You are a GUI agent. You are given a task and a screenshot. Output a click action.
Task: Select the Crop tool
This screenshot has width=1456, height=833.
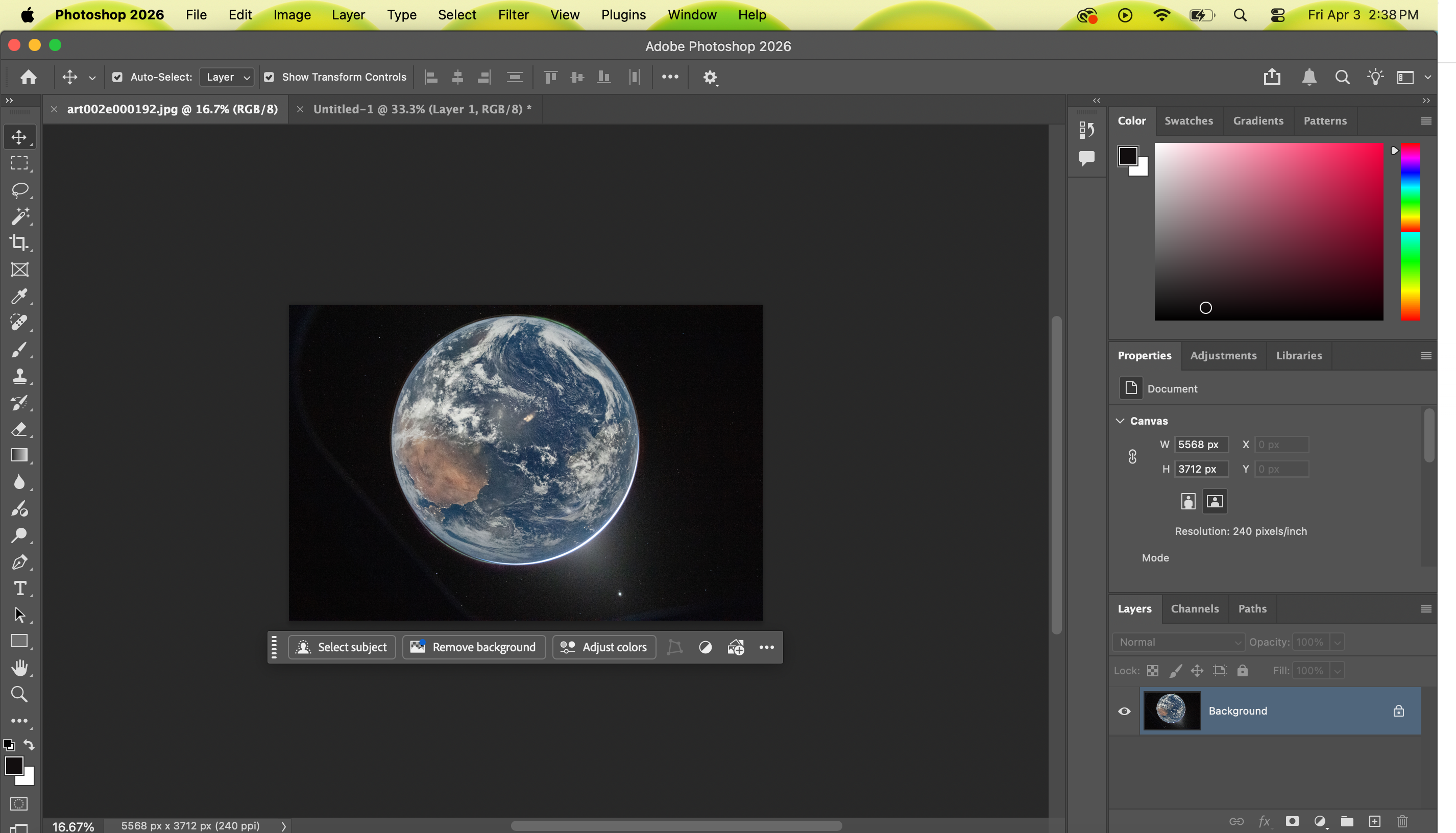(20, 243)
